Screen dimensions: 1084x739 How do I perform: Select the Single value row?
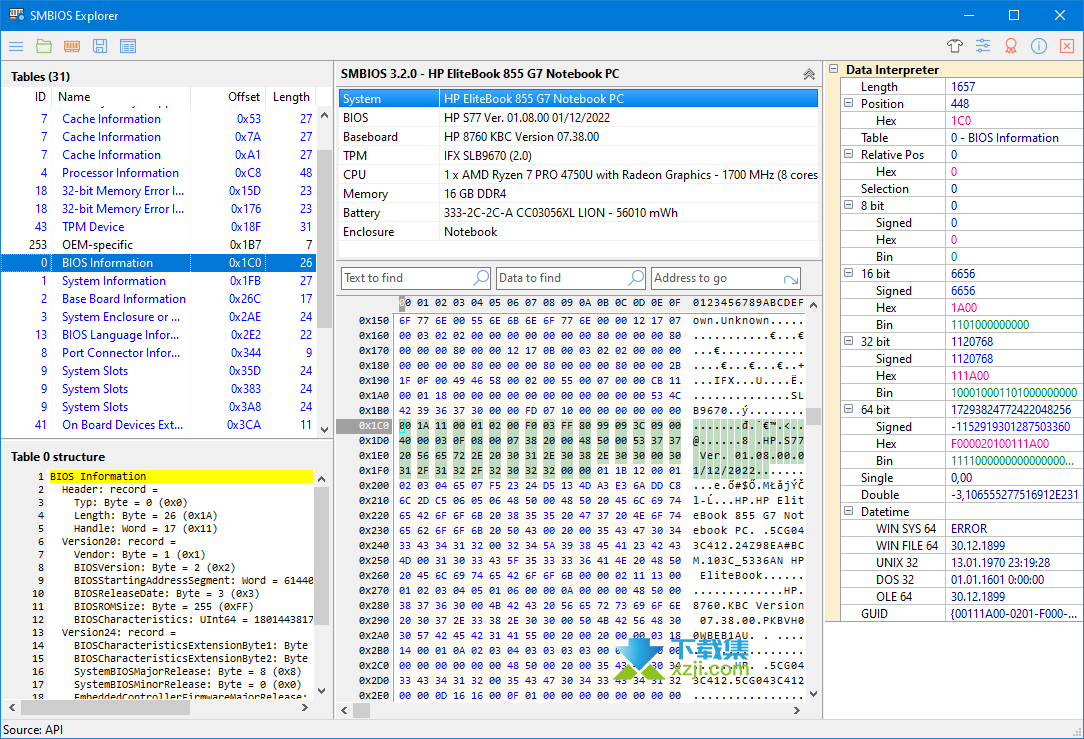point(961,478)
